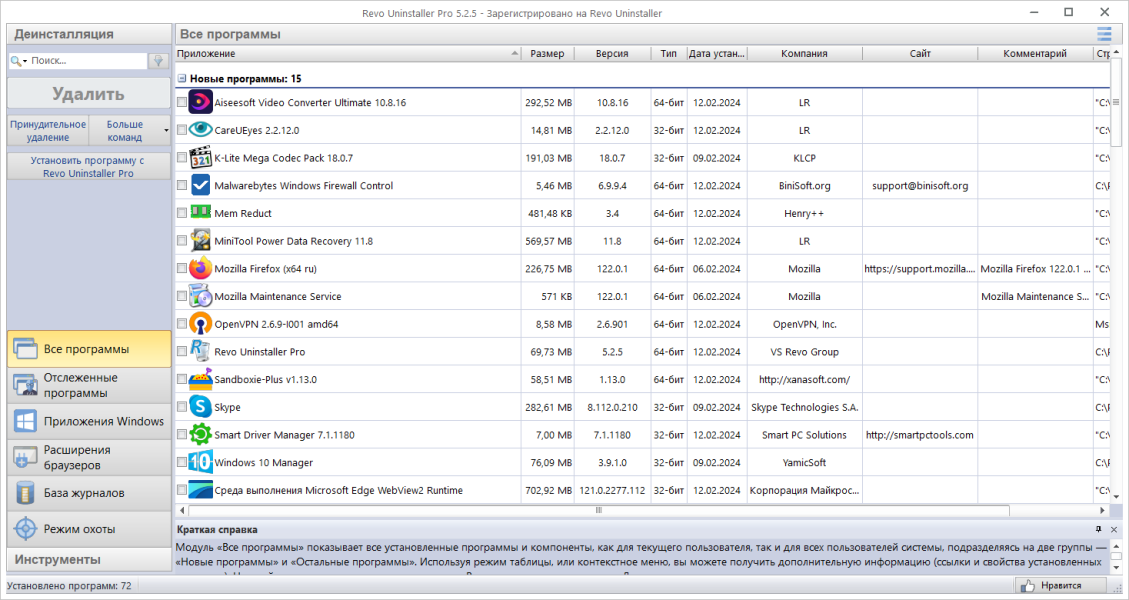Click the Smart Driver Manager icon

click(200, 434)
